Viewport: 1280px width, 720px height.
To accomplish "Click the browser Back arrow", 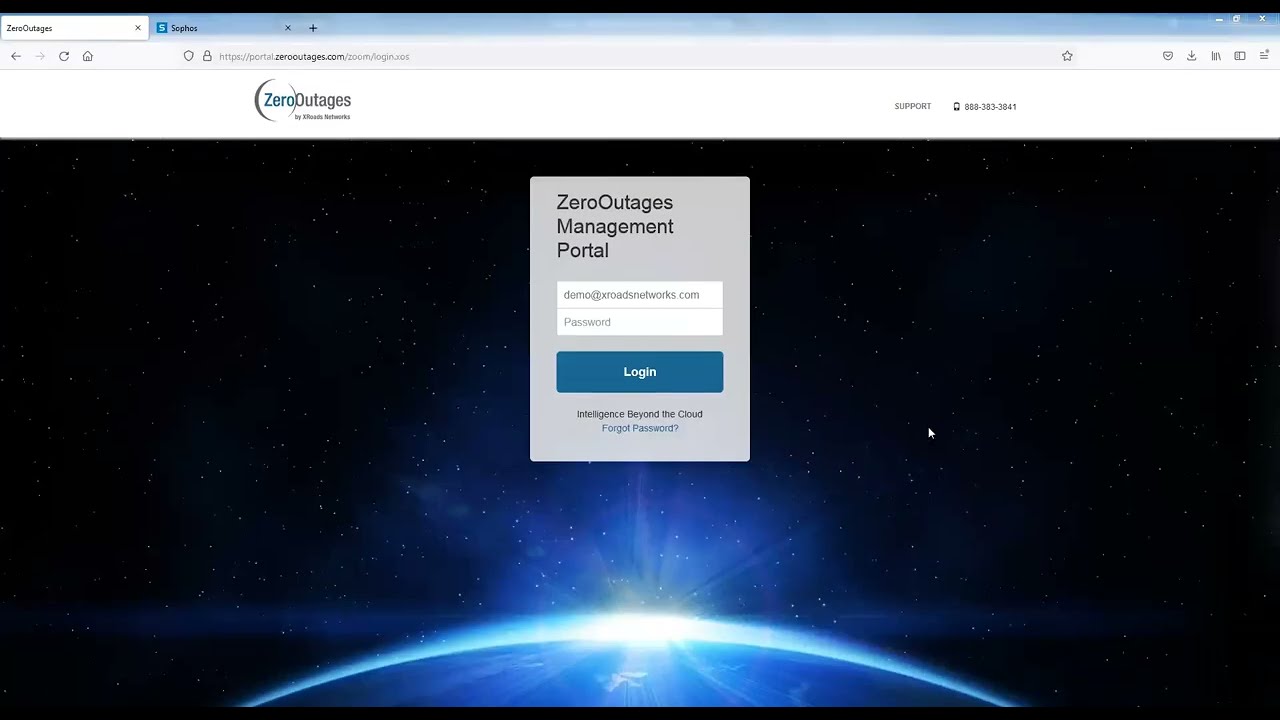I will (16, 56).
